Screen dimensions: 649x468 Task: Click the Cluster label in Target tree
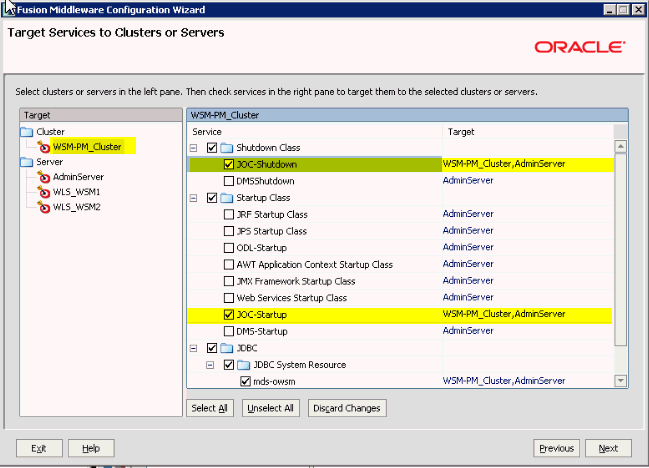click(50, 132)
